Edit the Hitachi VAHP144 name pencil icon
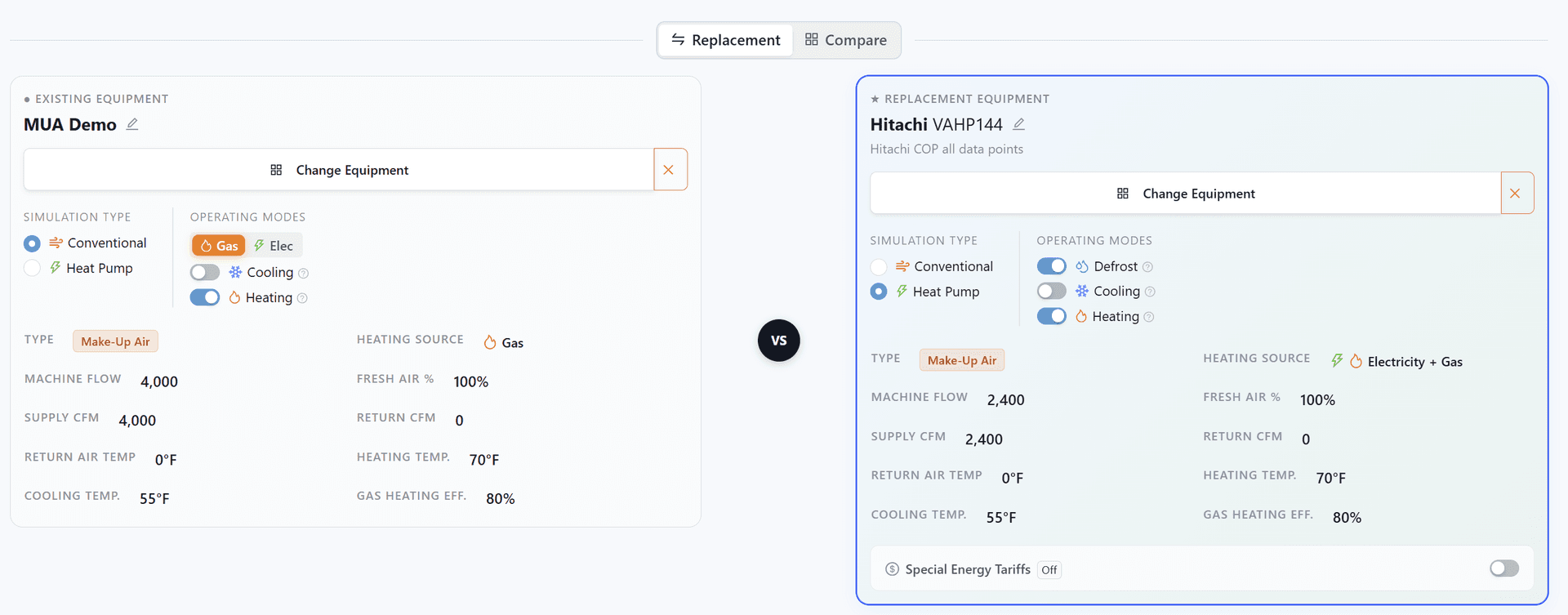Image resolution: width=1568 pixels, height=615 pixels. click(x=1019, y=124)
